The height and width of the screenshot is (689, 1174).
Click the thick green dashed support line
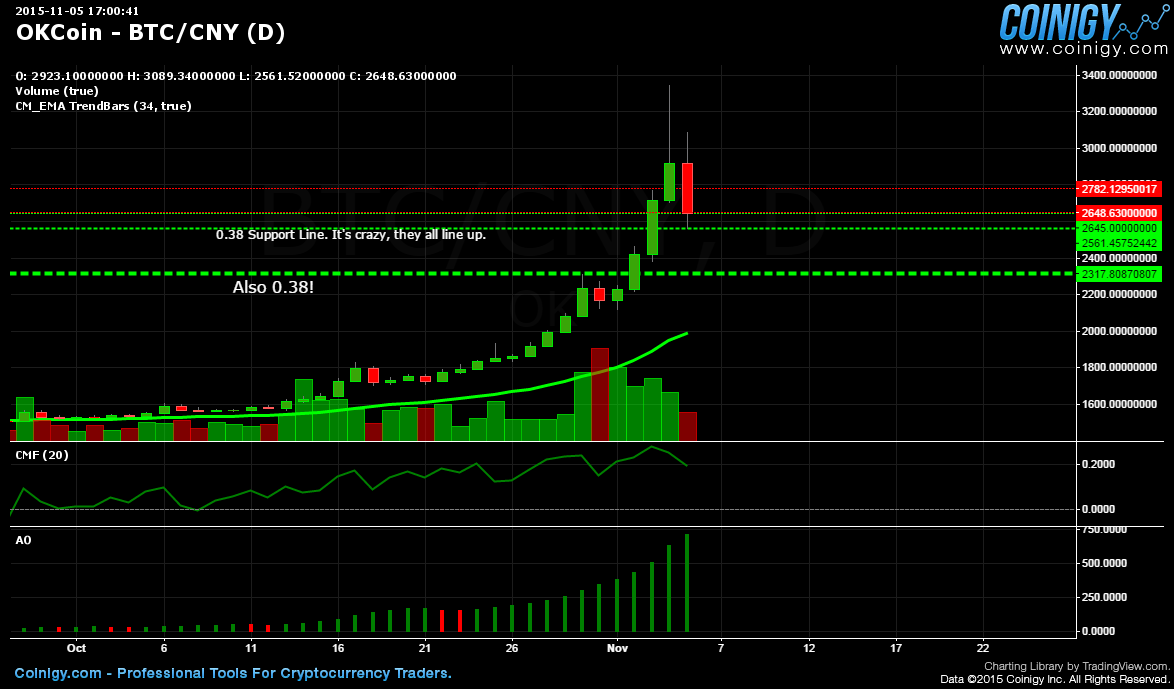click(x=543, y=273)
